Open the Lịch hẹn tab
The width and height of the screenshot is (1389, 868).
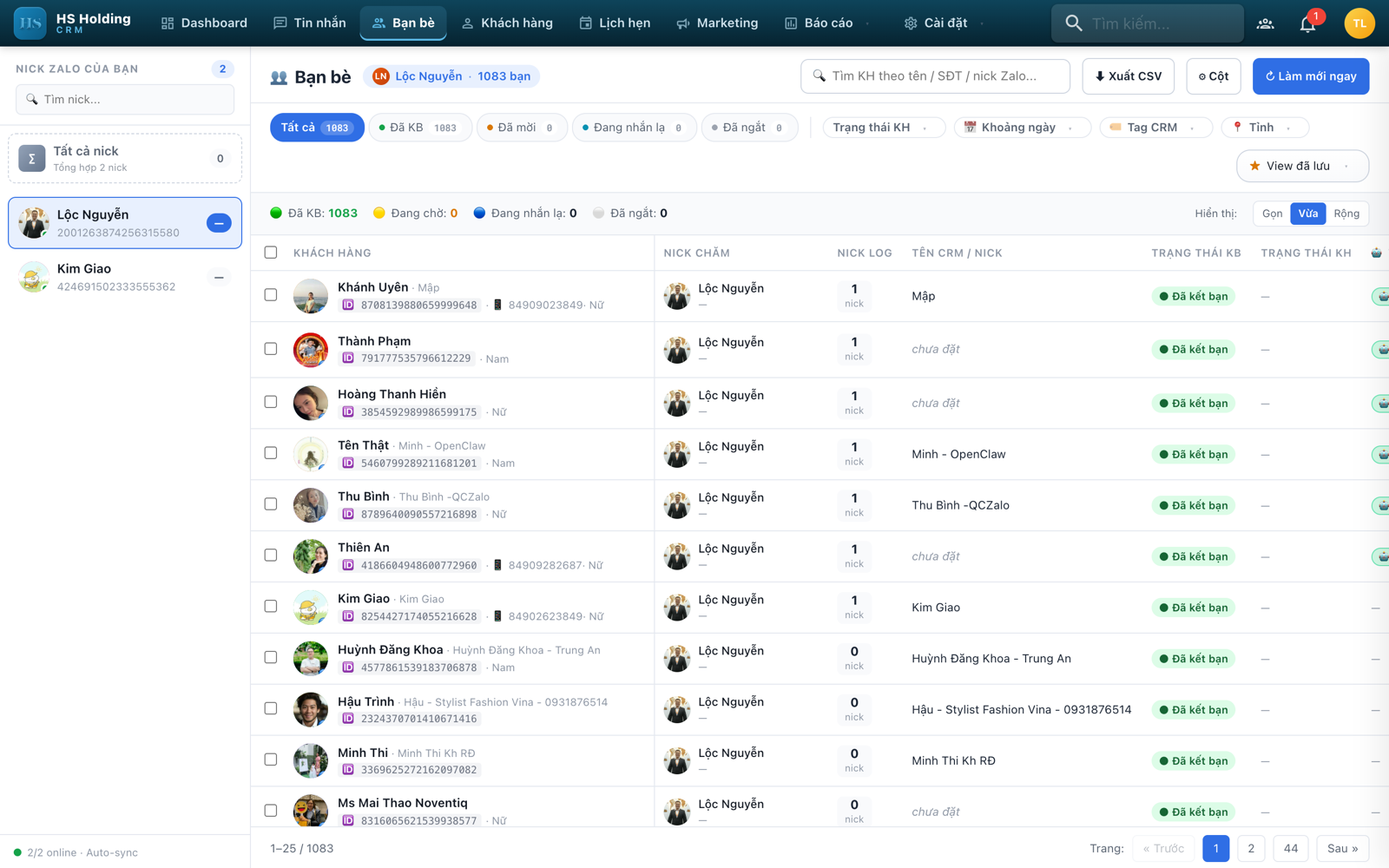pos(615,23)
